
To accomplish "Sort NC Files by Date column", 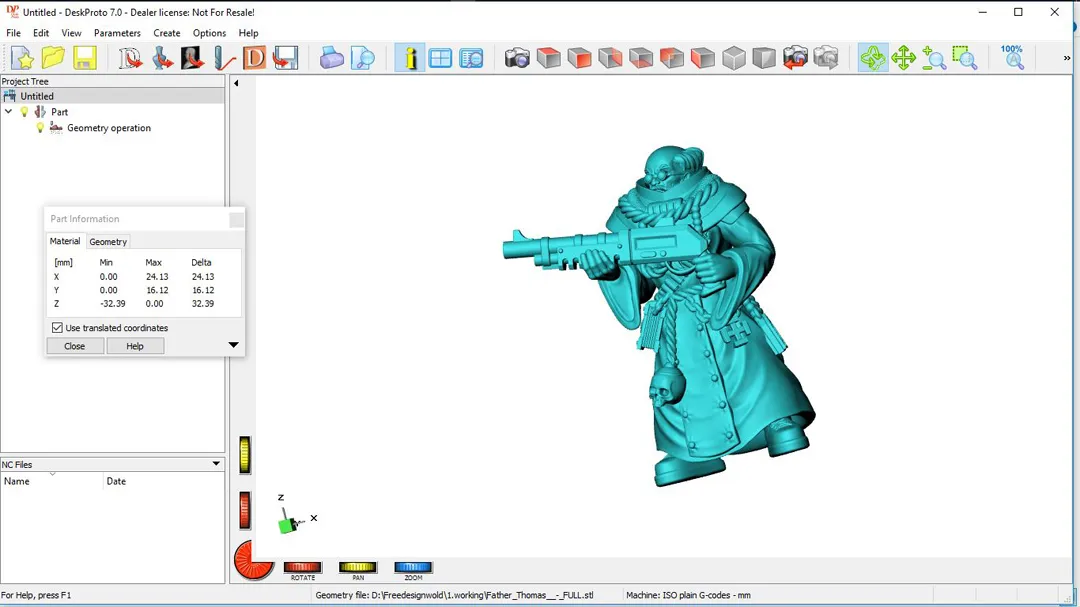I will [x=164, y=481].
